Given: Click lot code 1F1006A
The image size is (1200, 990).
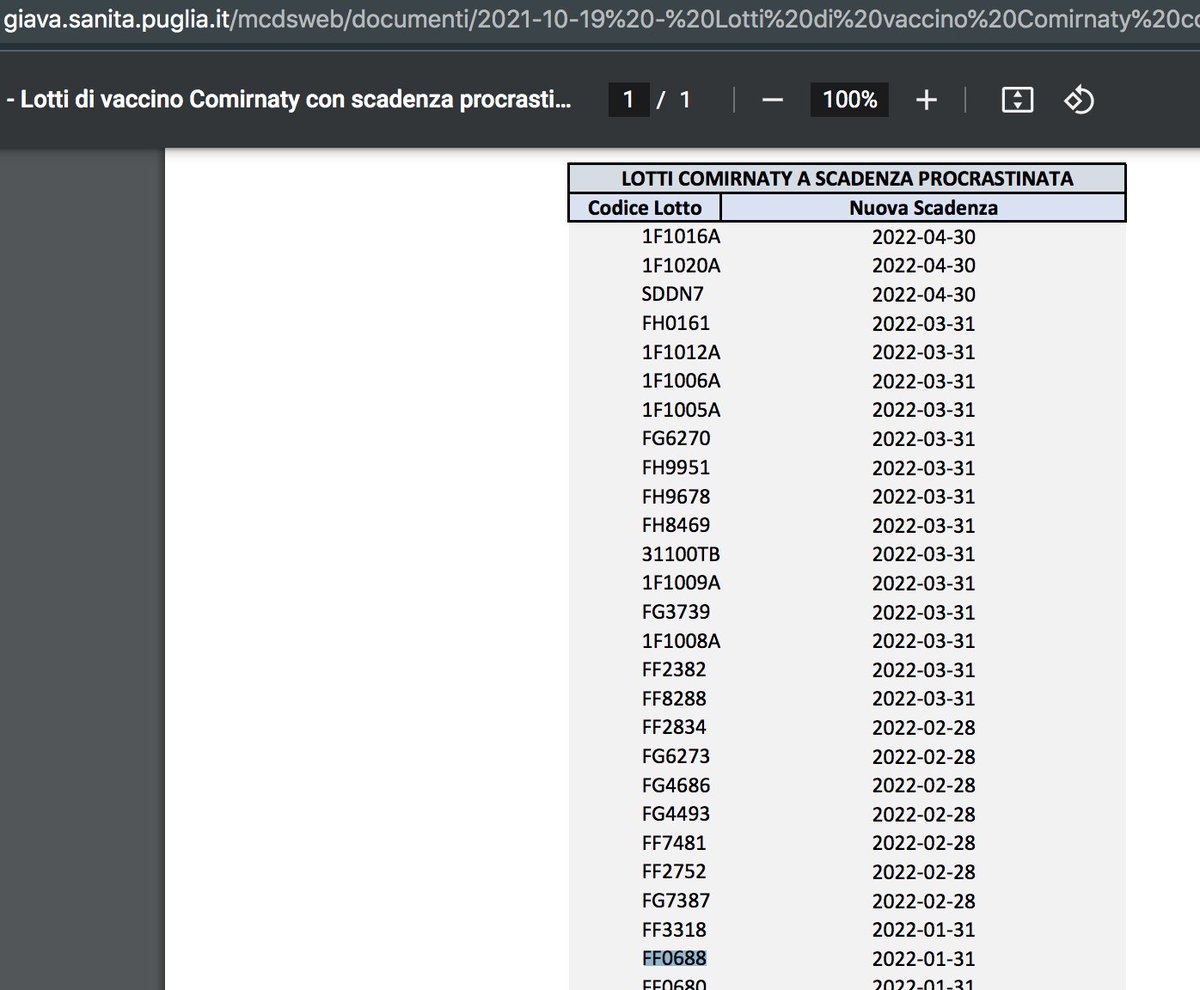Looking at the screenshot, I should 681,382.
